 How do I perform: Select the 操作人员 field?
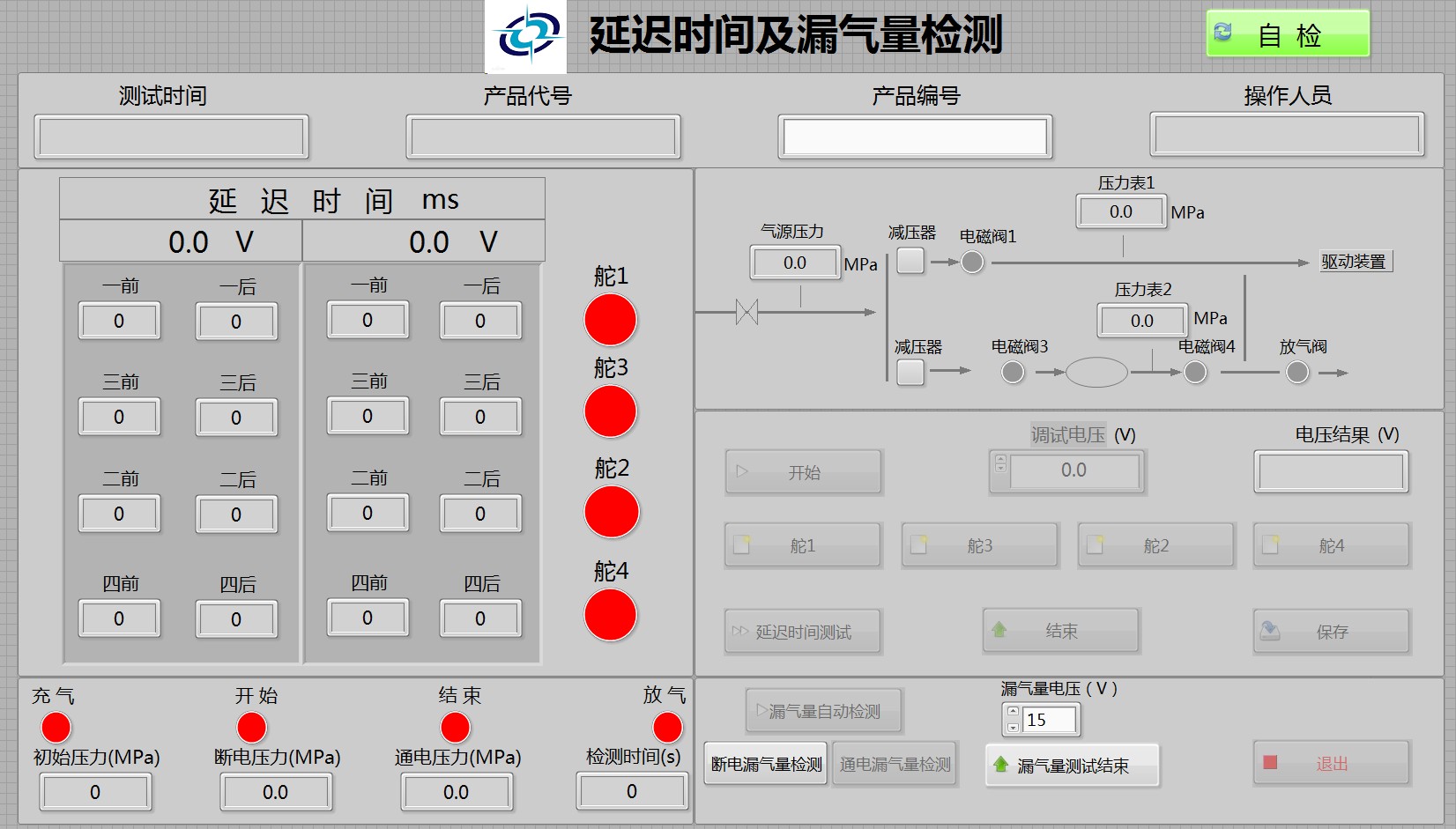(x=1287, y=135)
